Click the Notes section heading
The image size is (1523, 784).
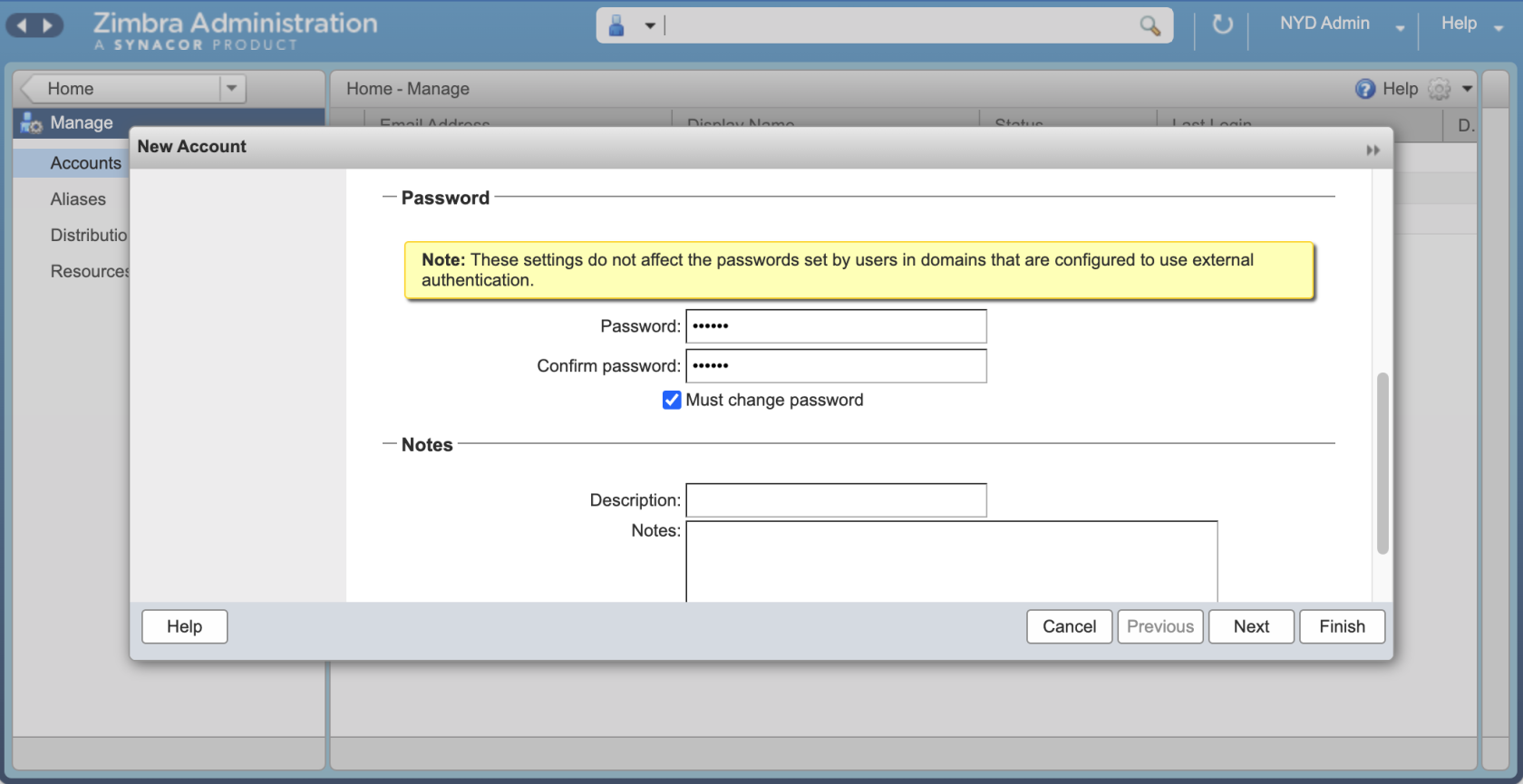(427, 445)
